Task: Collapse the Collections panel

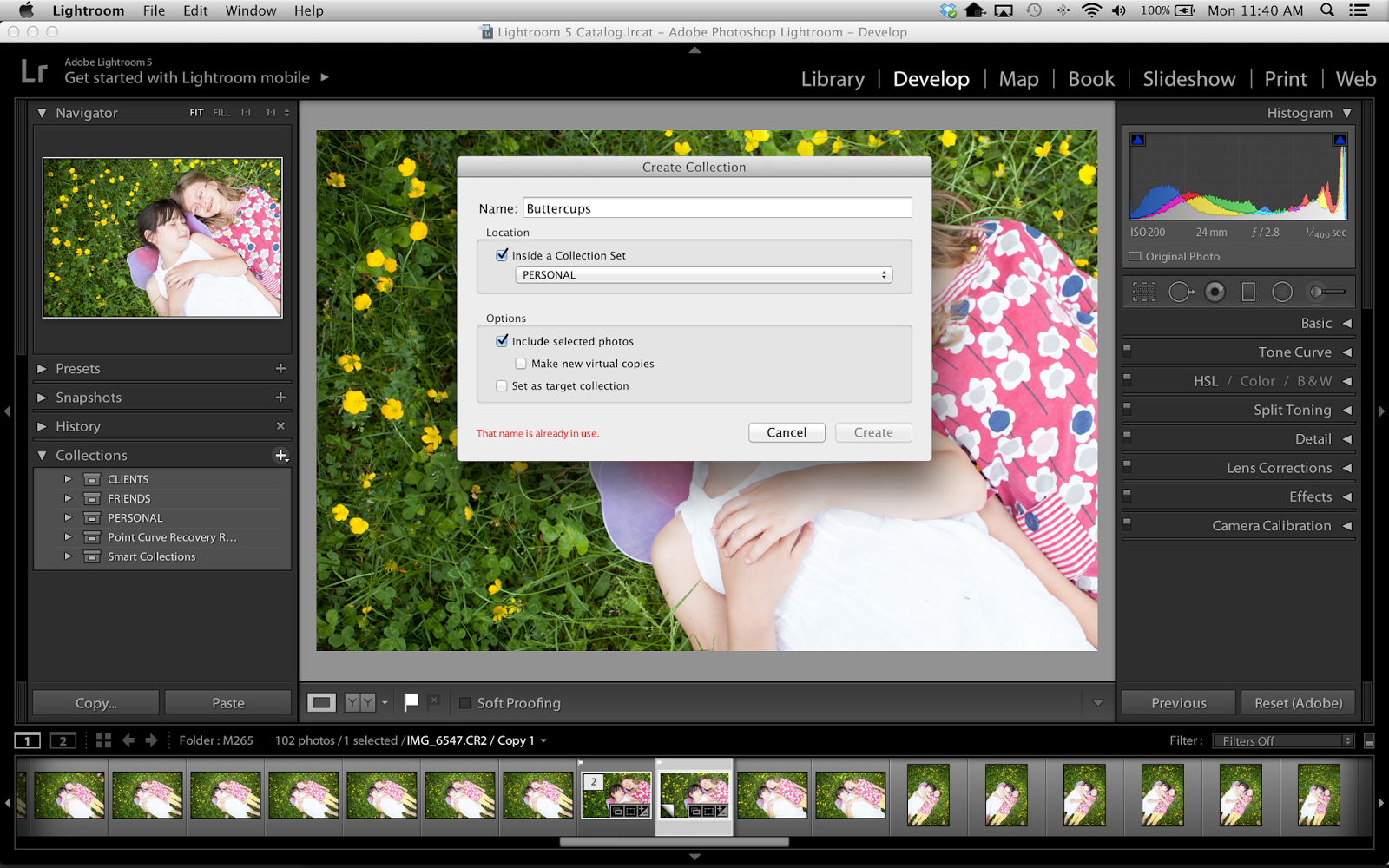Action: coord(41,454)
